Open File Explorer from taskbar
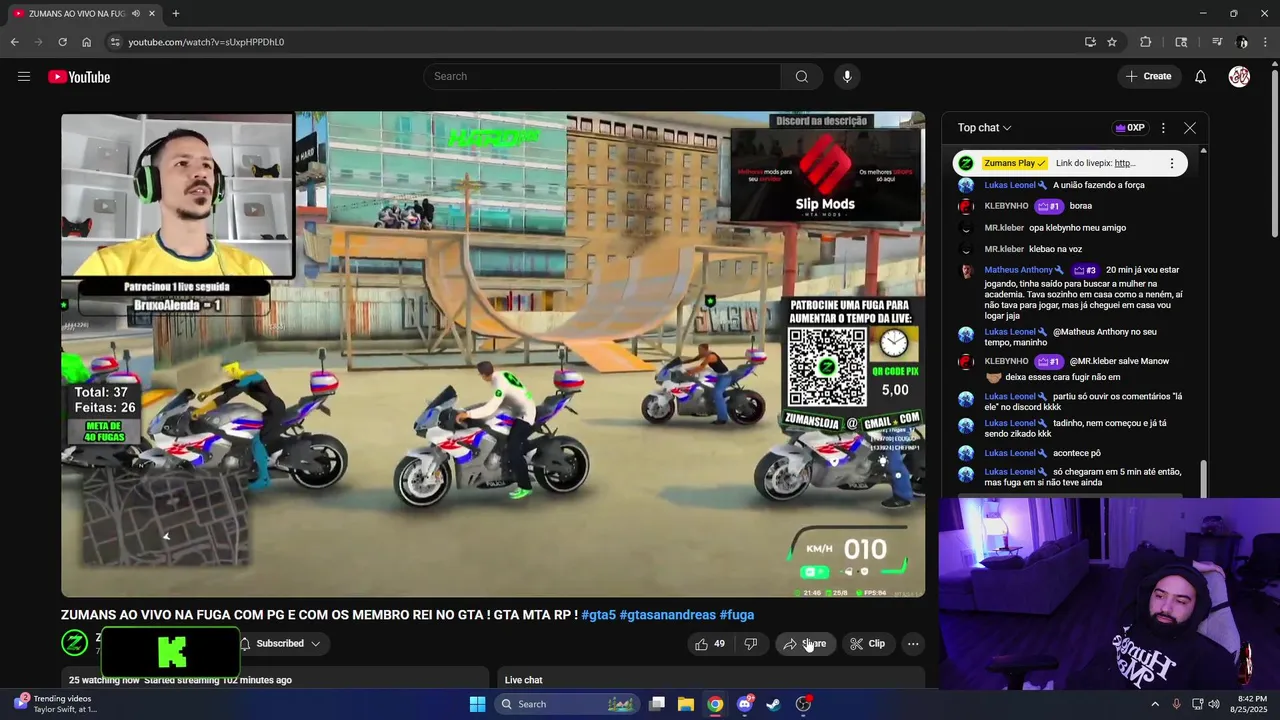Viewport: 1280px width, 720px height. [686, 704]
